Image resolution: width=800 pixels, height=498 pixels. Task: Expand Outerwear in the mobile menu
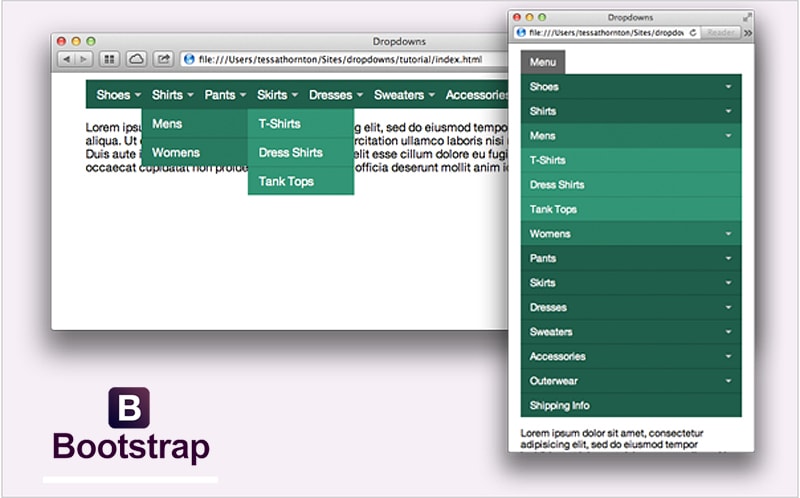click(x=631, y=381)
